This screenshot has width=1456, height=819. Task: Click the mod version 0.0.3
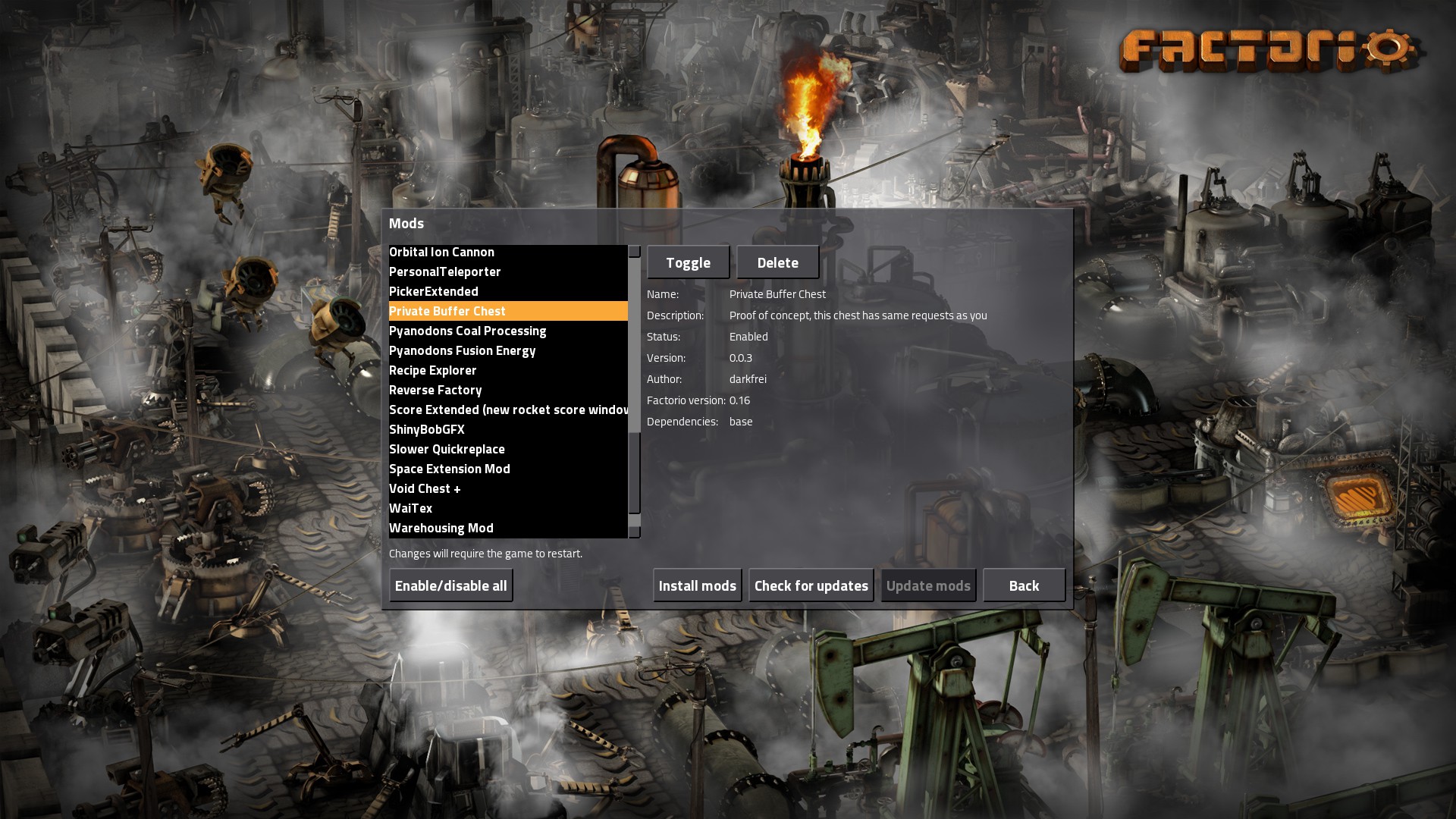click(741, 358)
